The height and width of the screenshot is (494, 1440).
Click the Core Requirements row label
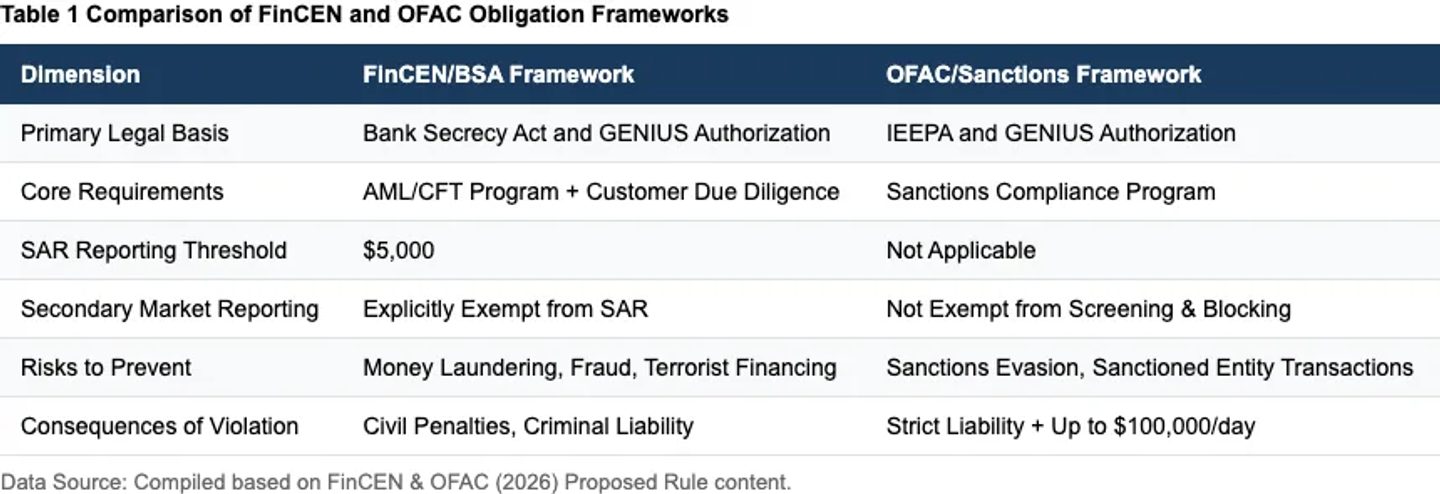coord(122,192)
